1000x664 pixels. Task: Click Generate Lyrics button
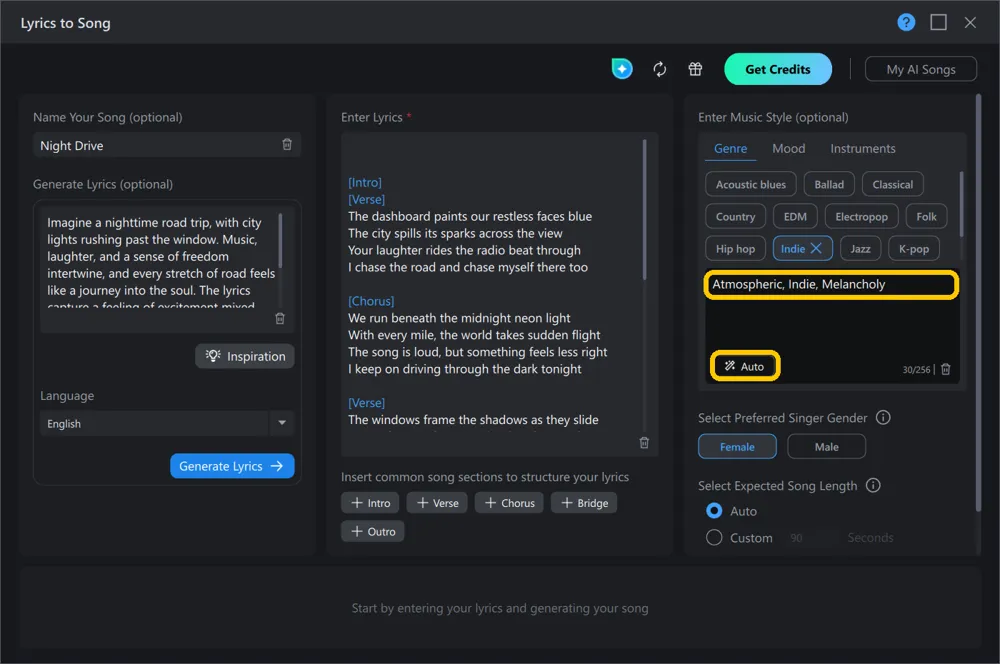coord(232,466)
